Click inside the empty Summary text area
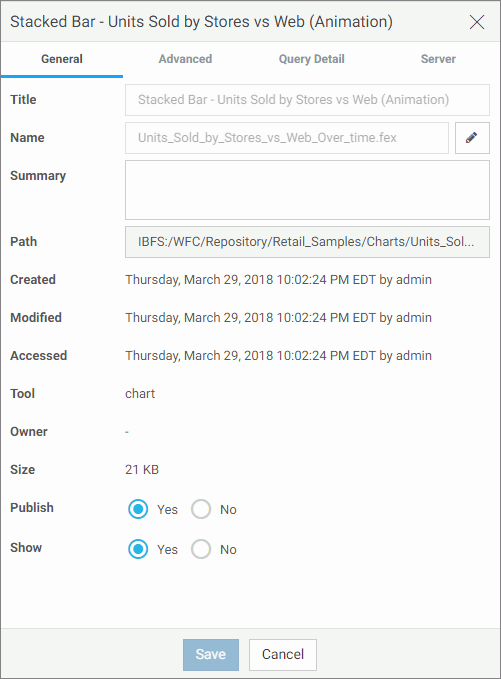501x679 pixels. pyautogui.click(x=307, y=190)
